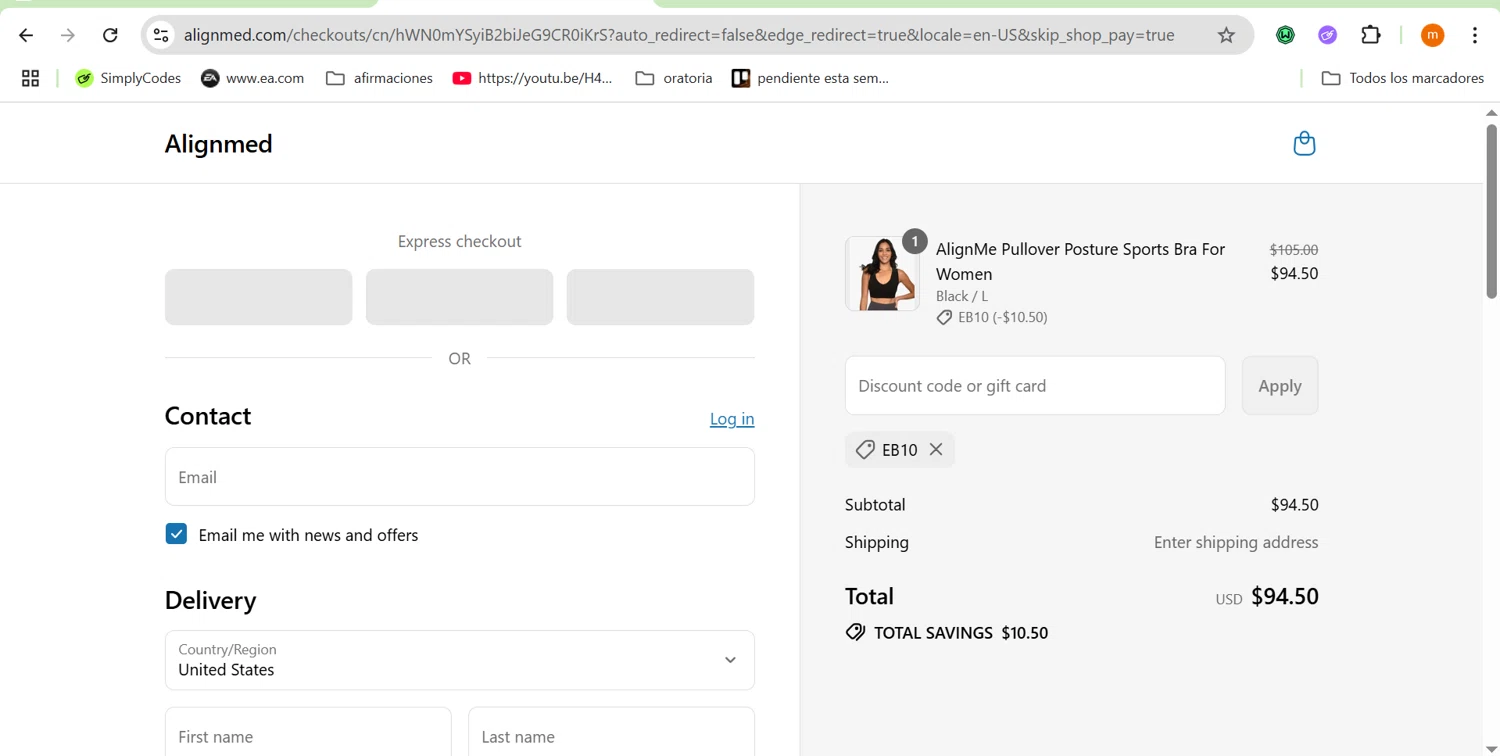Click the scrollbar down arrow

point(1491,748)
